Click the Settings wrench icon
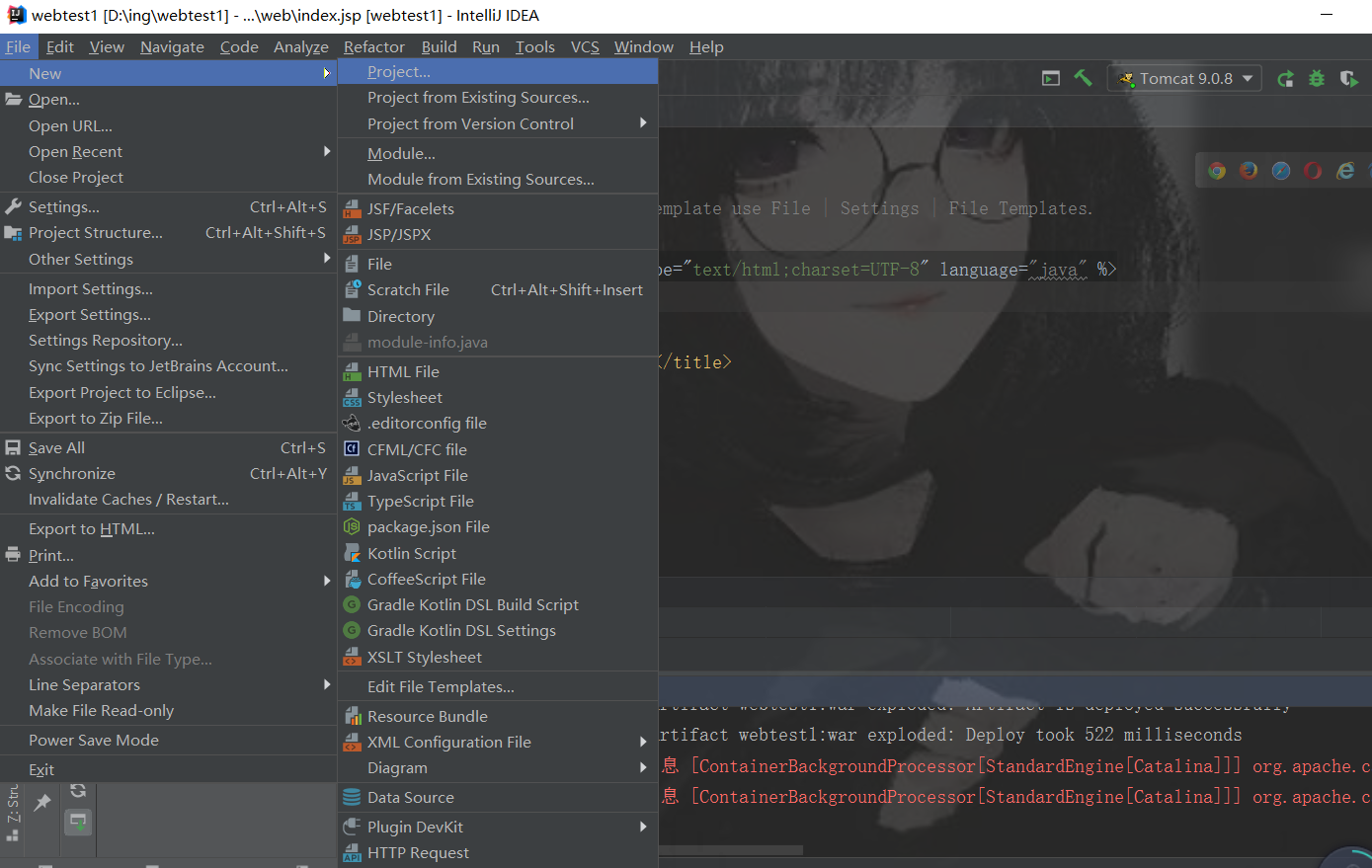 [x=13, y=207]
